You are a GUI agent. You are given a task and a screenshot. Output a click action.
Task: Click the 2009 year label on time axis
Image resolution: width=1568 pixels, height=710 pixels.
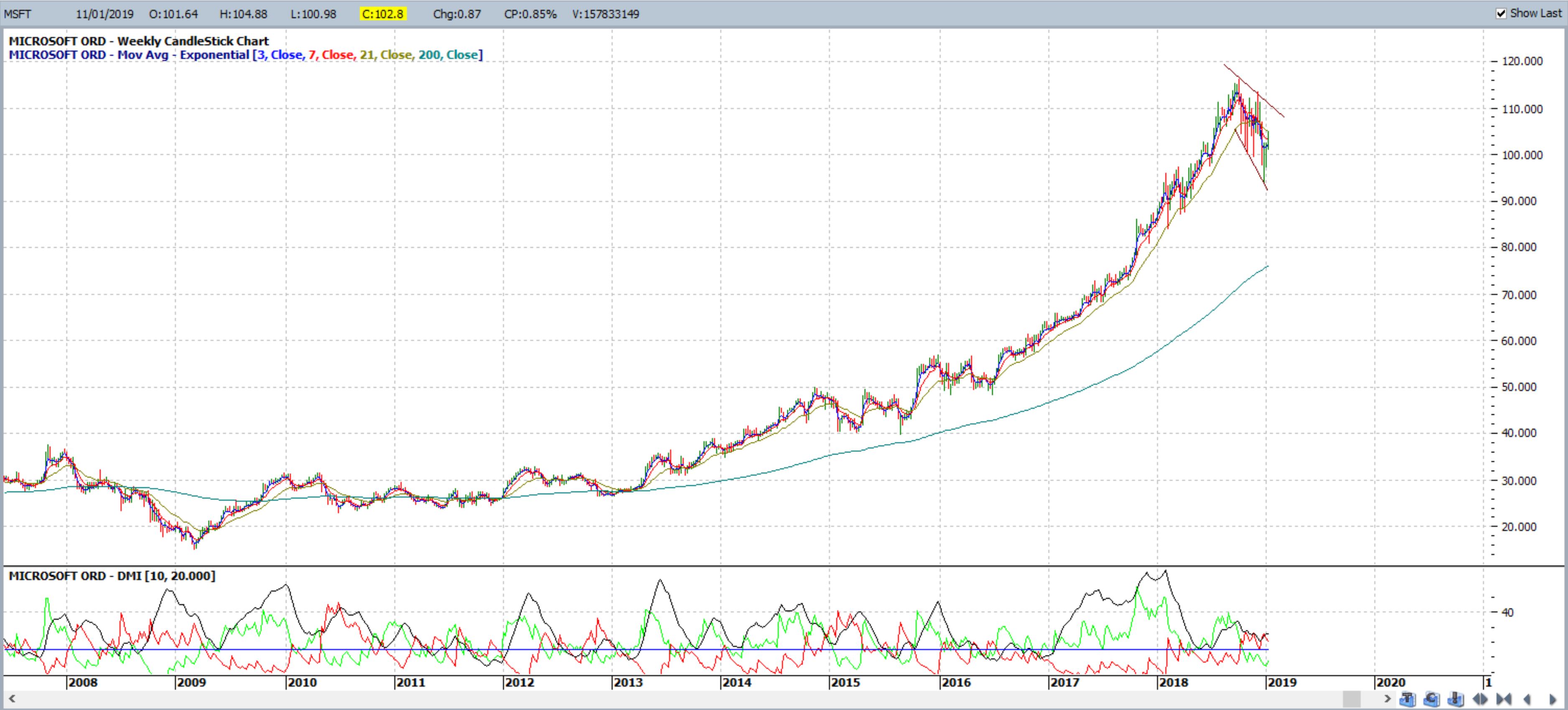coord(192,682)
